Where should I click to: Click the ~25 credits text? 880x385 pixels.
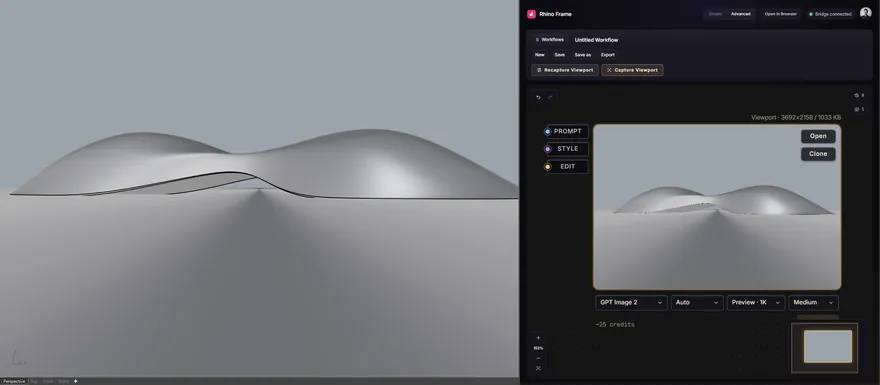point(615,324)
